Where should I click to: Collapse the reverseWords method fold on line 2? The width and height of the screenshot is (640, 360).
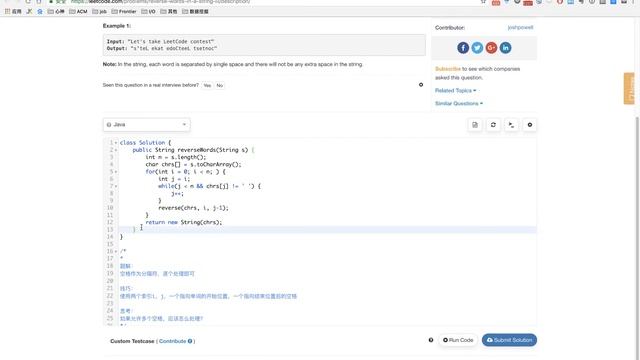coord(116,150)
